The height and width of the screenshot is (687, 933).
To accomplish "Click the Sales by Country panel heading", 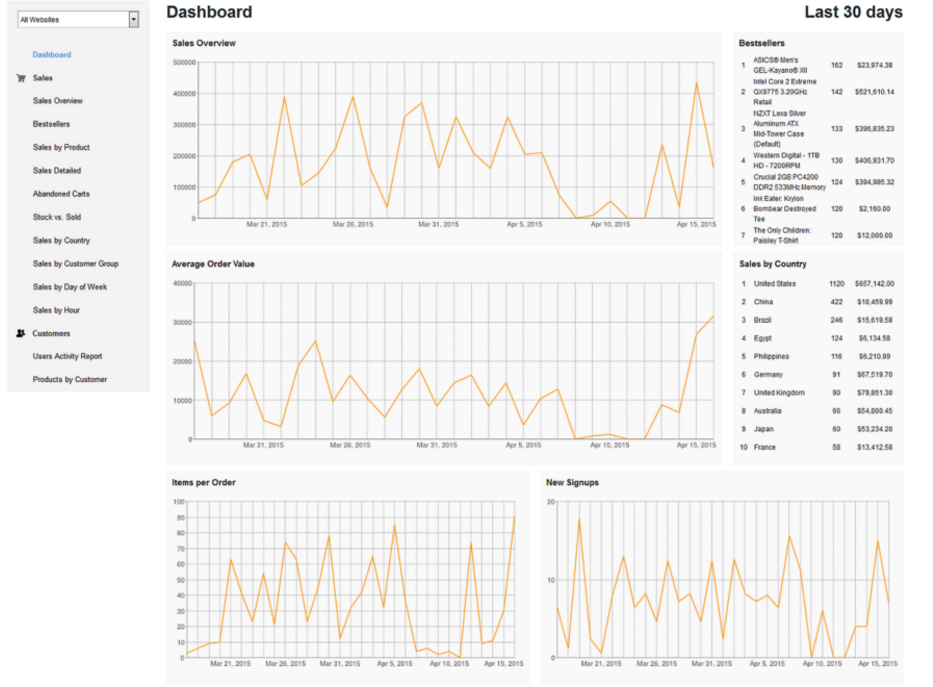I will [773, 263].
